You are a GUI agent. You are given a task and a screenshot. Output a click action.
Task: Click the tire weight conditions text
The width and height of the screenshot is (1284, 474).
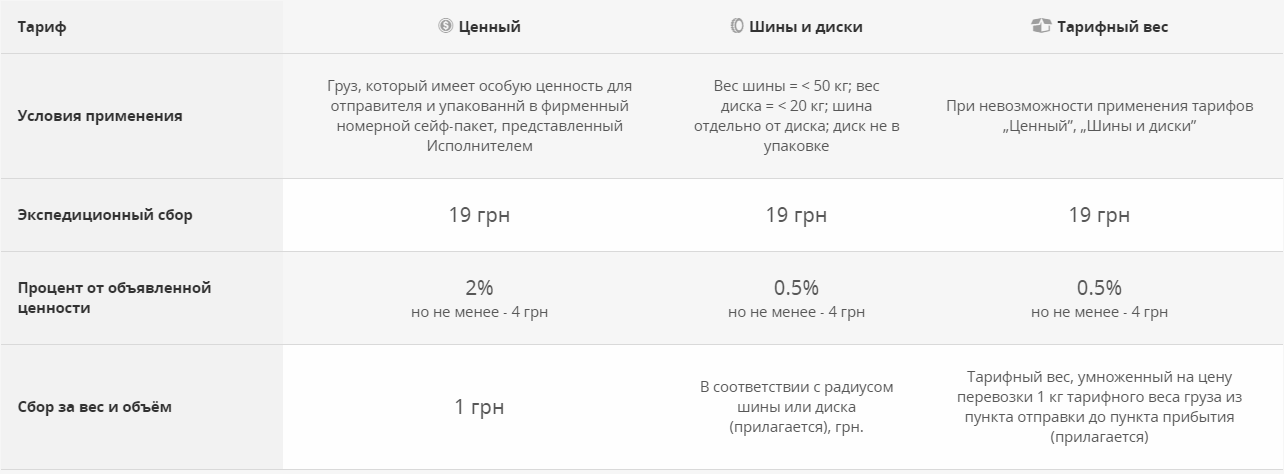(x=796, y=116)
